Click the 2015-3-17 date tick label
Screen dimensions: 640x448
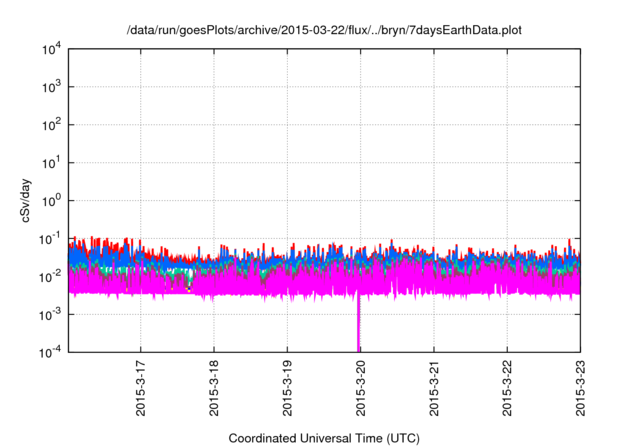point(140,388)
